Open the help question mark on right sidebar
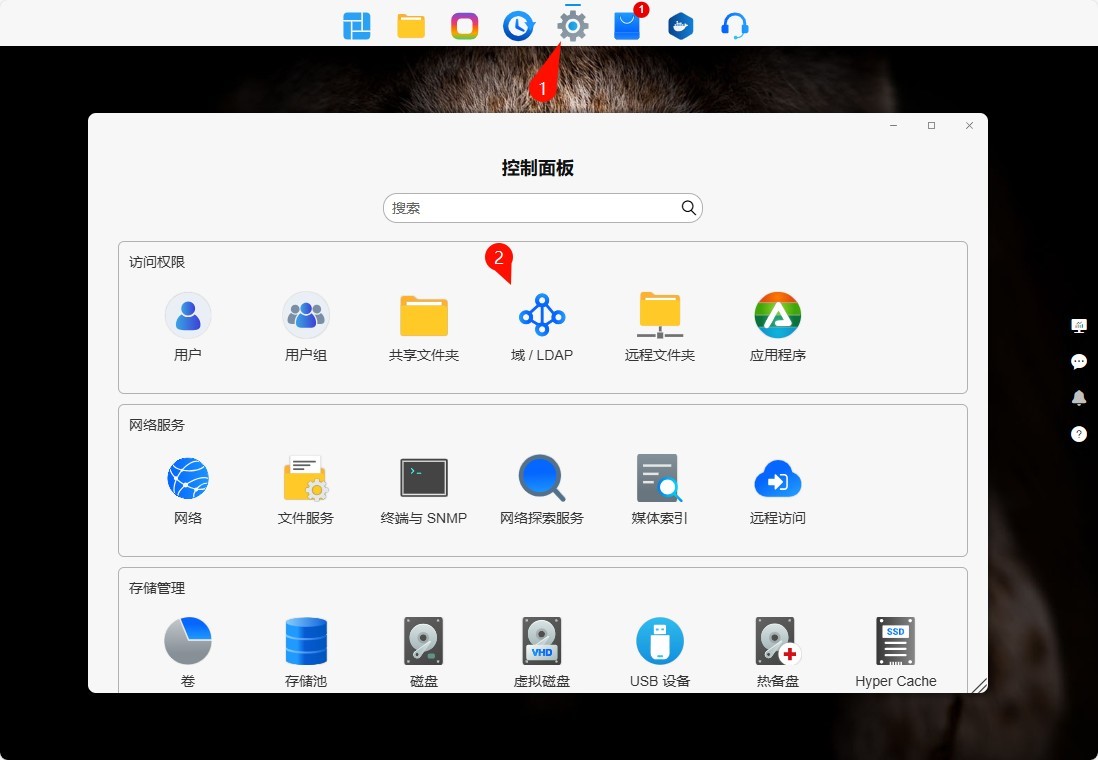Image resolution: width=1098 pixels, height=760 pixels. click(x=1079, y=434)
